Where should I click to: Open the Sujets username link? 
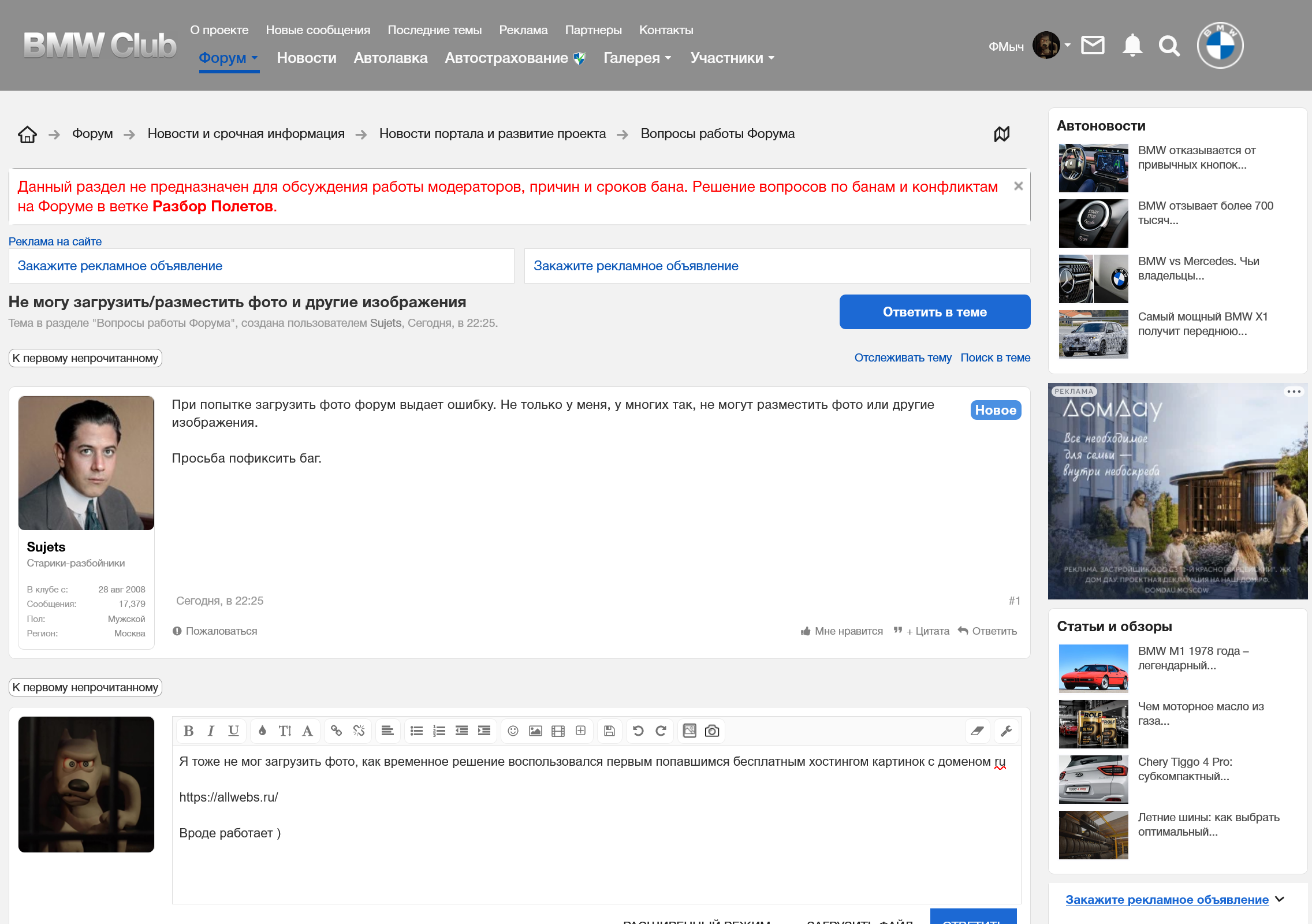[46, 547]
